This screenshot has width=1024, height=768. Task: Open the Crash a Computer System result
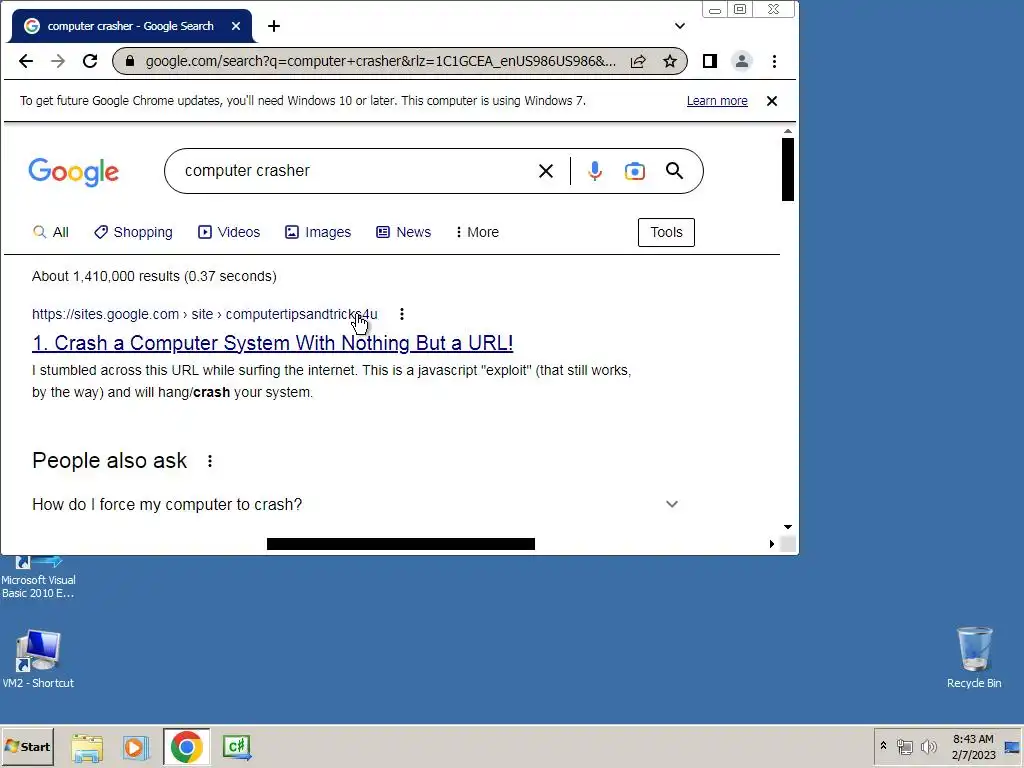[x=272, y=343]
